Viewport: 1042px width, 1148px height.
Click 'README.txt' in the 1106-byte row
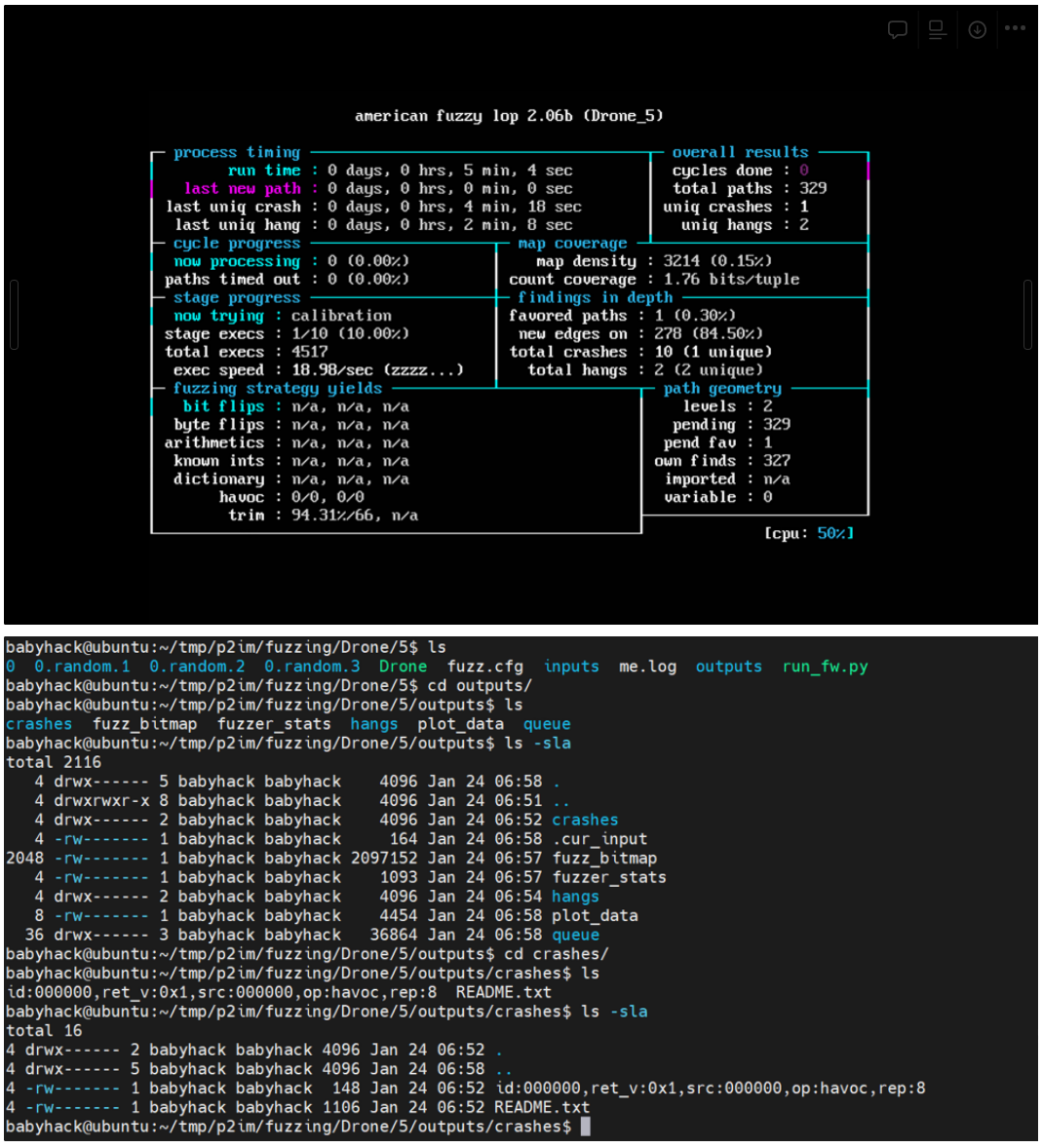542,1108
